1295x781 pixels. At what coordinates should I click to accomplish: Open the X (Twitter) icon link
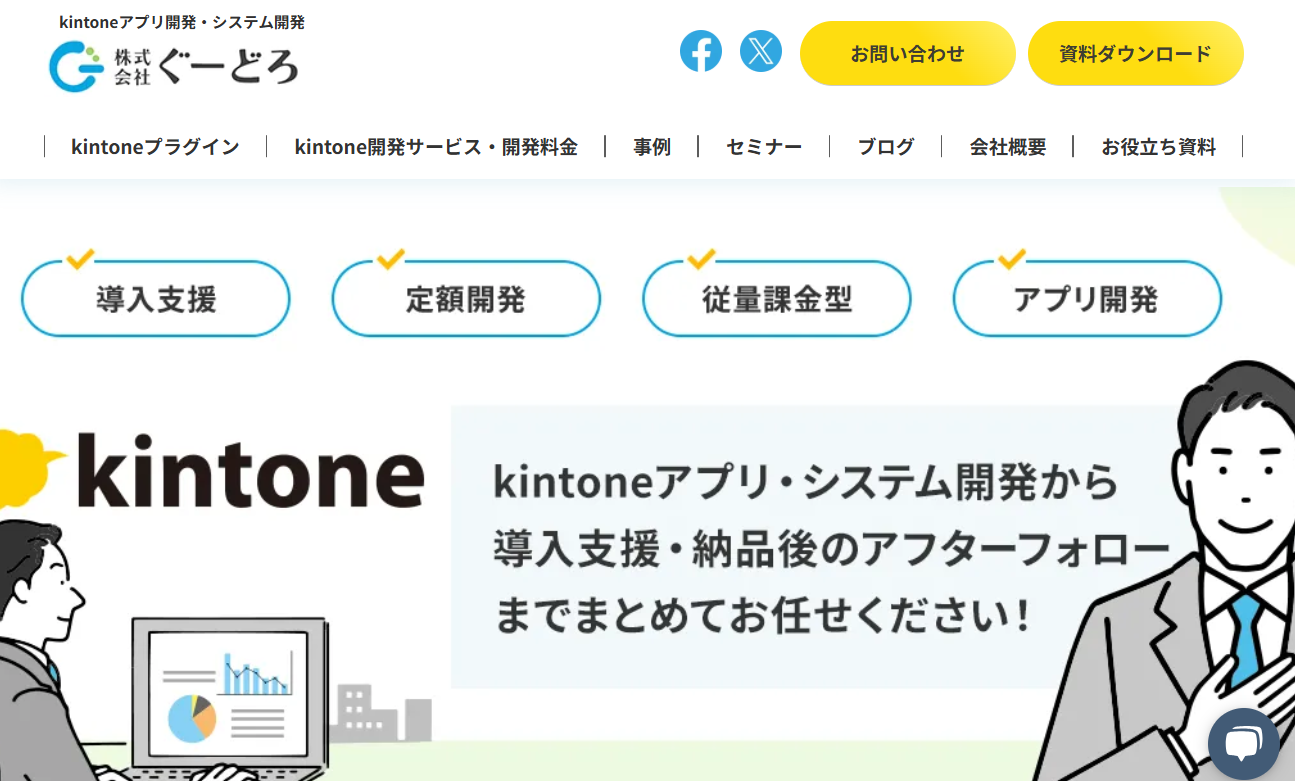tap(761, 51)
